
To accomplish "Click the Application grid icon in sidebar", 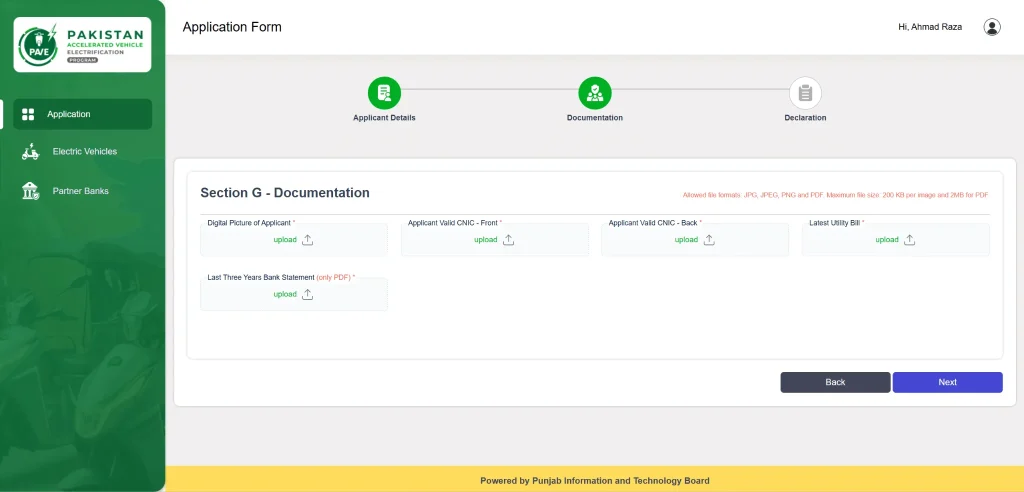I will click(x=28, y=114).
